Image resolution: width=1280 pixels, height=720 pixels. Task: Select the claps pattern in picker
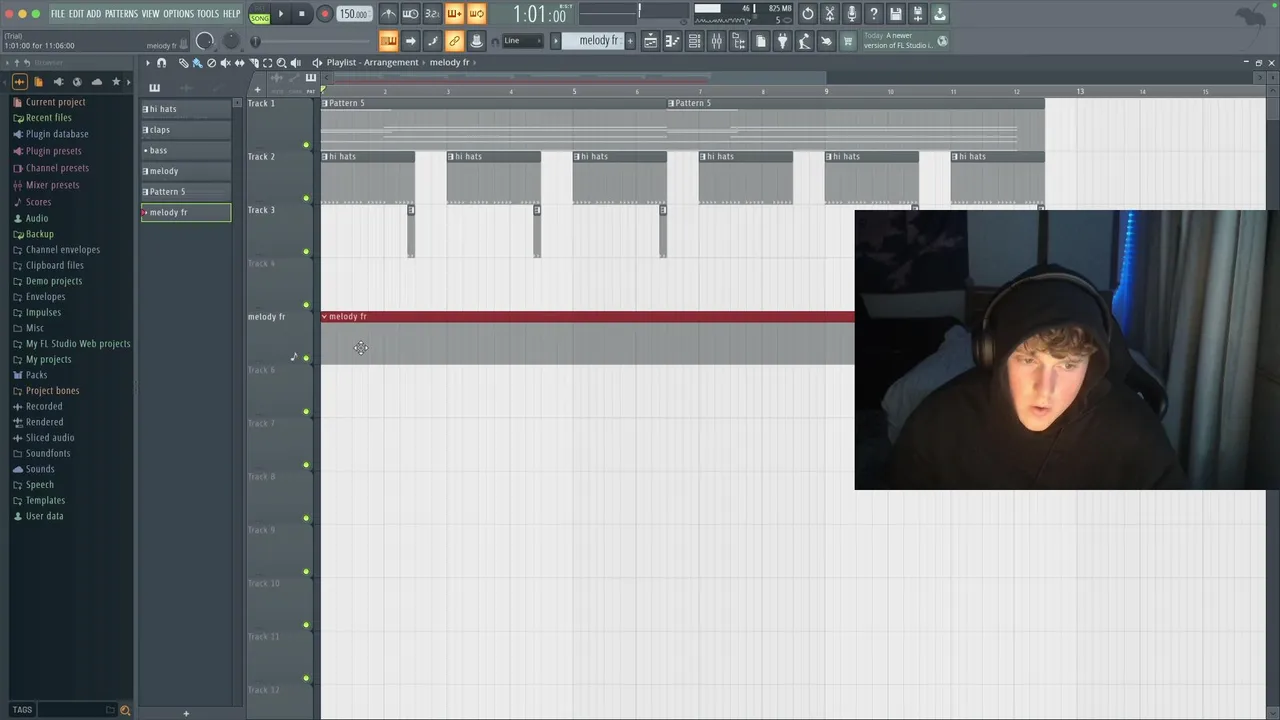(186, 130)
